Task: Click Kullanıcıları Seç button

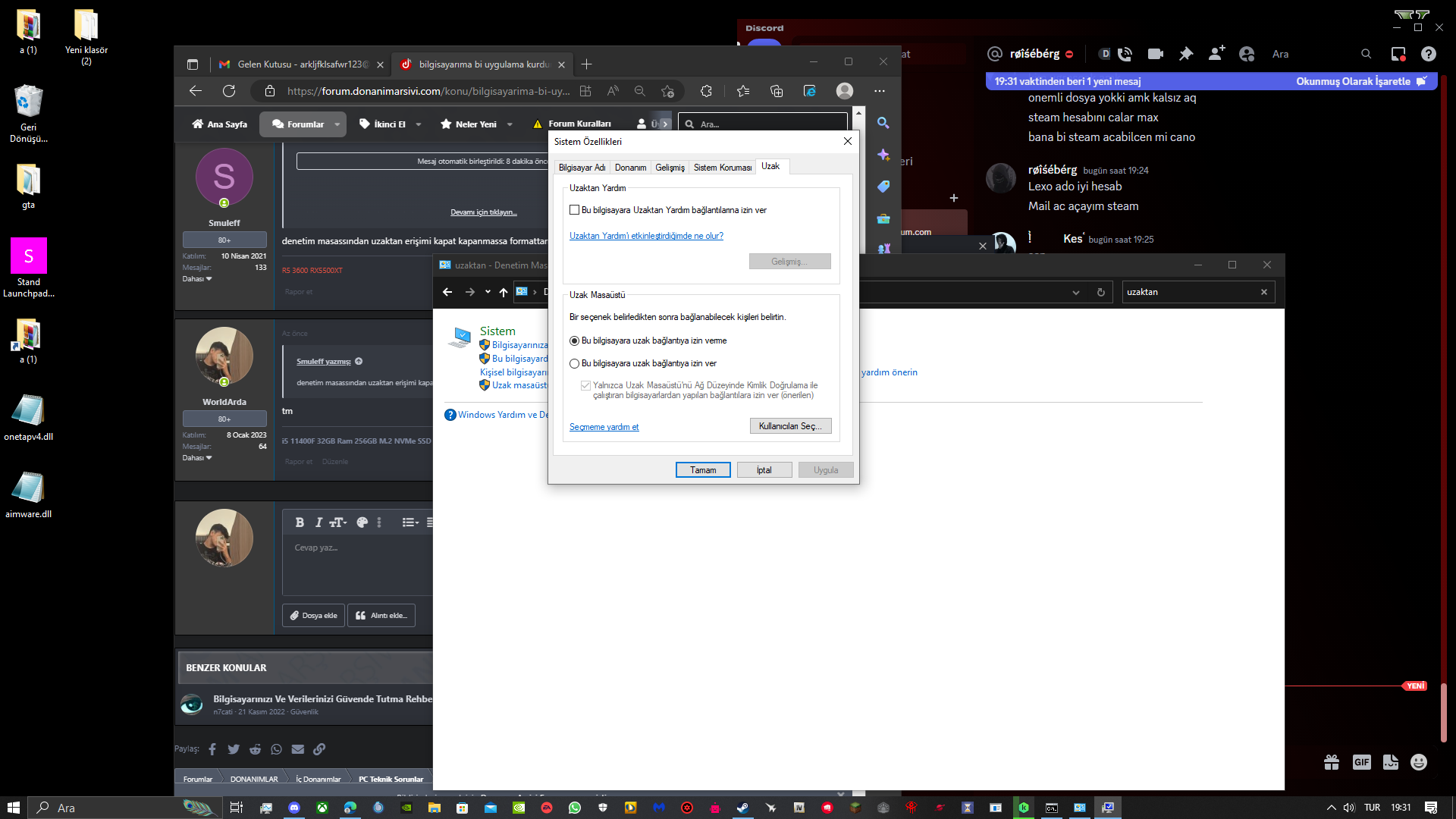Action: (790, 426)
